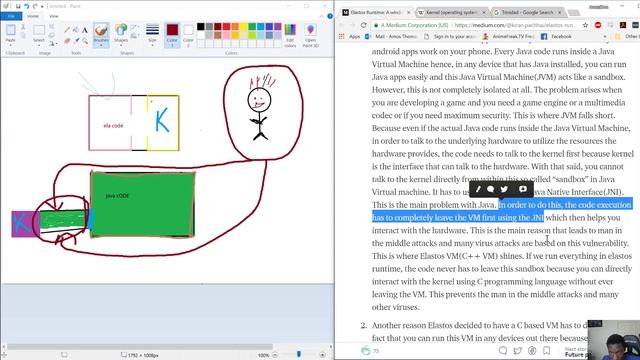Open Sign in to your account bookmark
The height and width of the screenshot is (360, 640).
pyautogui.click(x=450, y=36)
